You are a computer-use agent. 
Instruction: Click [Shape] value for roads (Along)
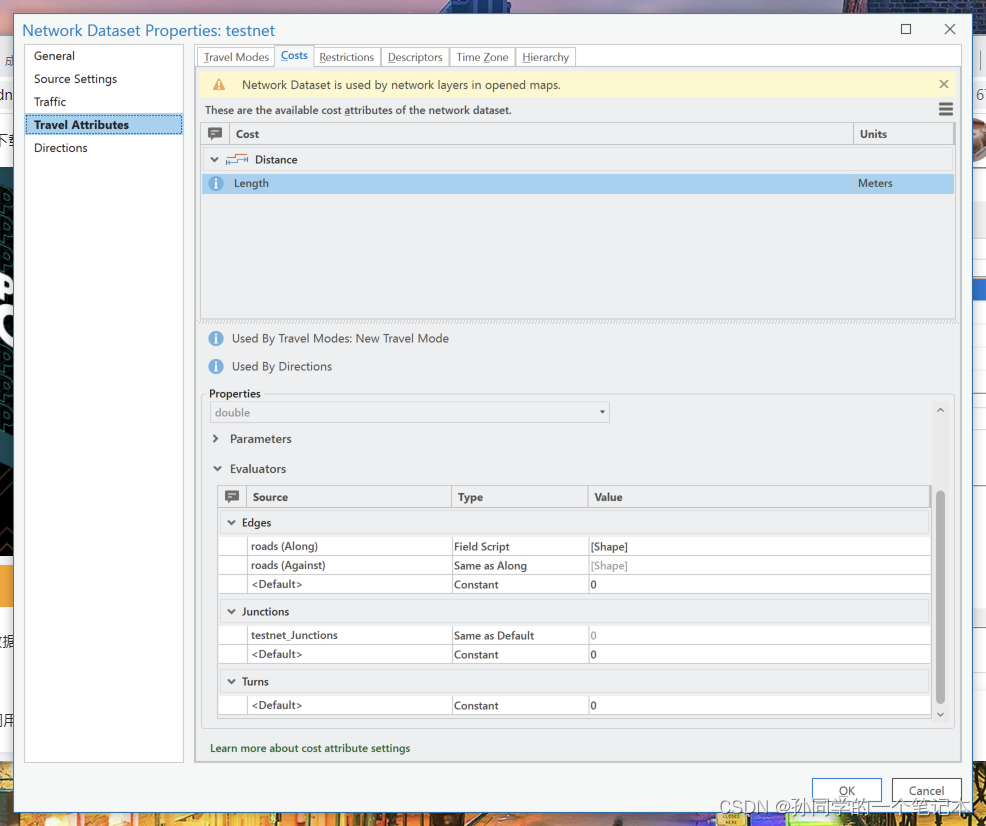(759, 546)
